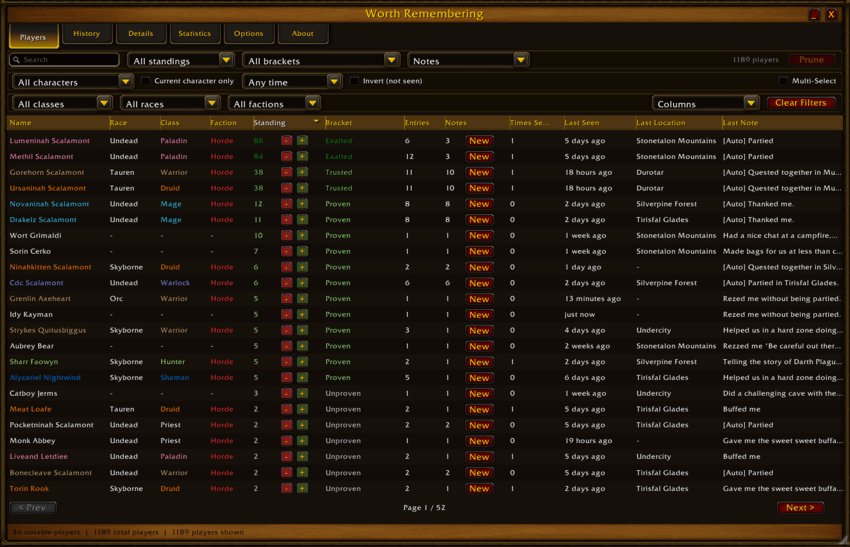Raise standing of Grenlin Axeheart with plus icon

pos(302,298)
